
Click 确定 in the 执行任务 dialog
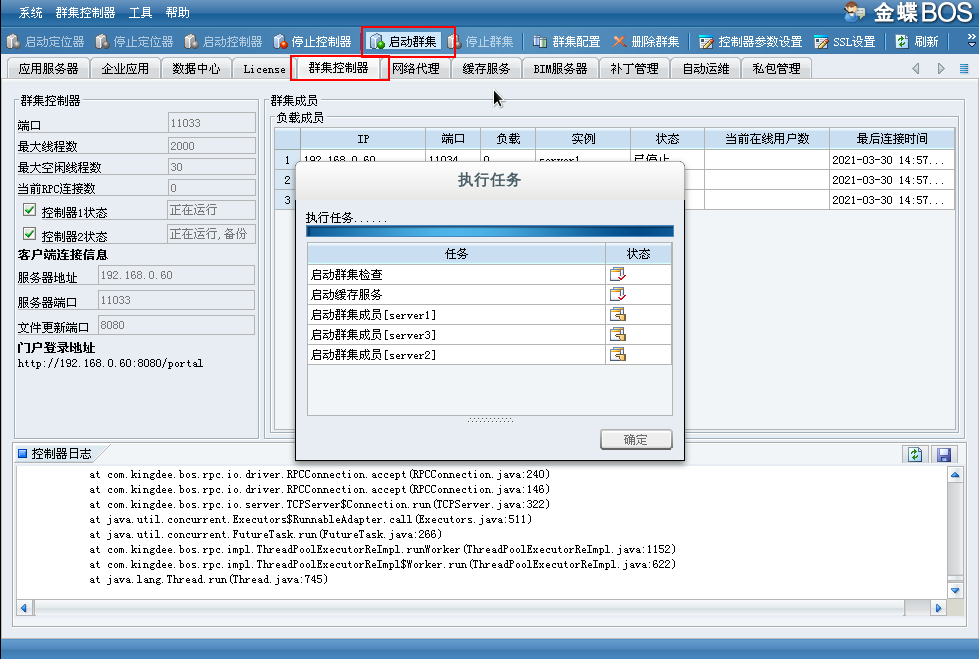coord(636,440)
